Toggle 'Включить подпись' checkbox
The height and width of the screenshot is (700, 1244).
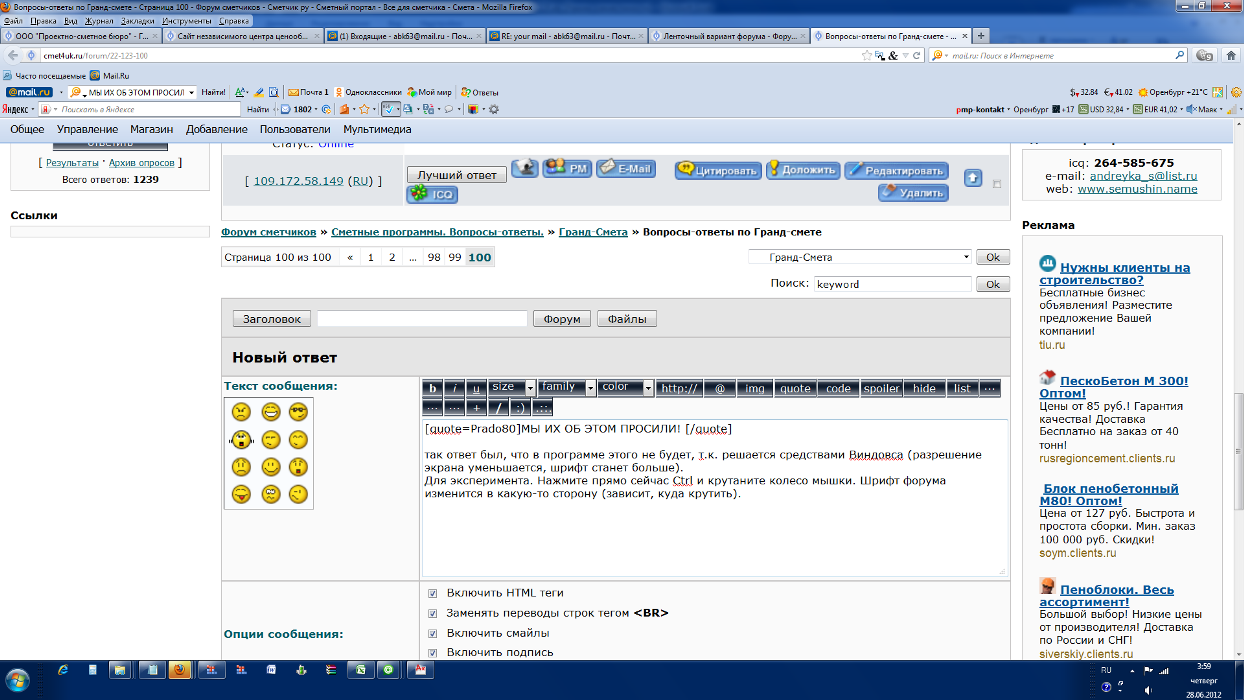click(x=433, y=652)
